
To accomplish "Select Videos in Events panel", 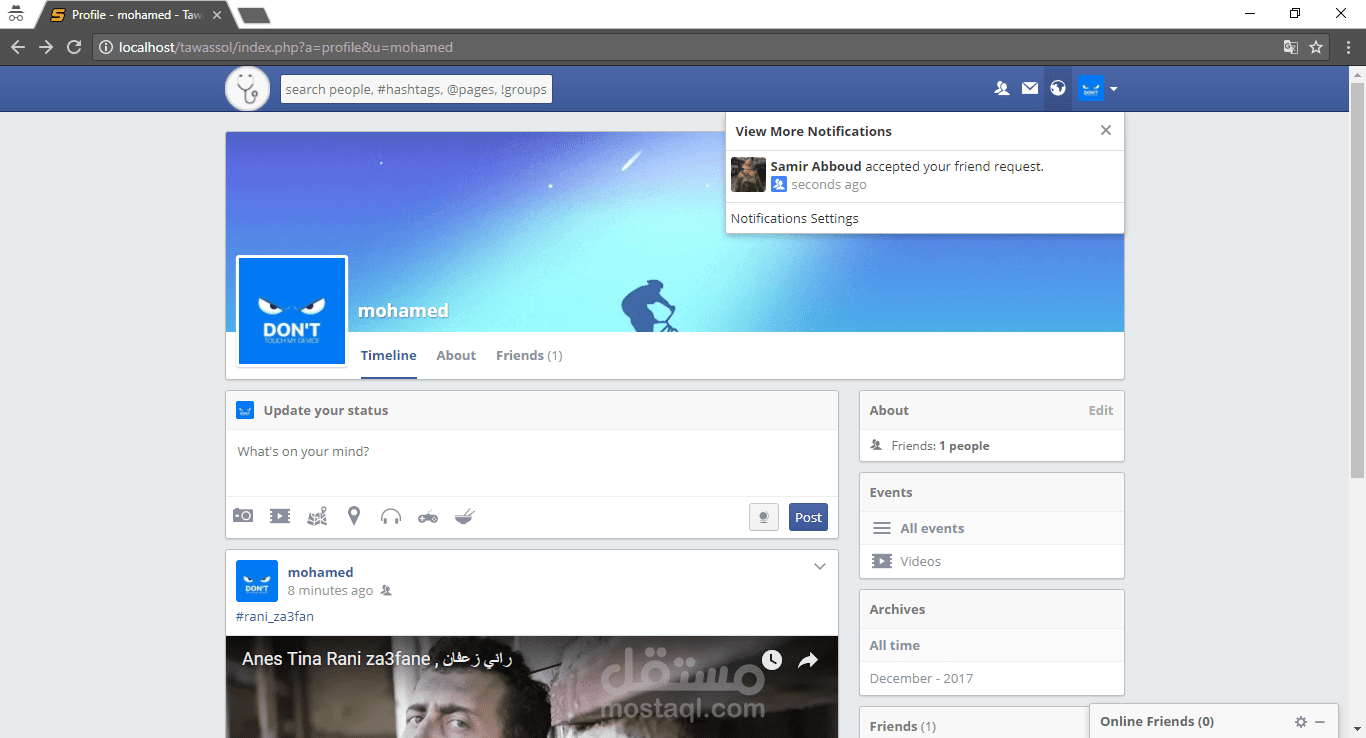I will pos(920,561).
